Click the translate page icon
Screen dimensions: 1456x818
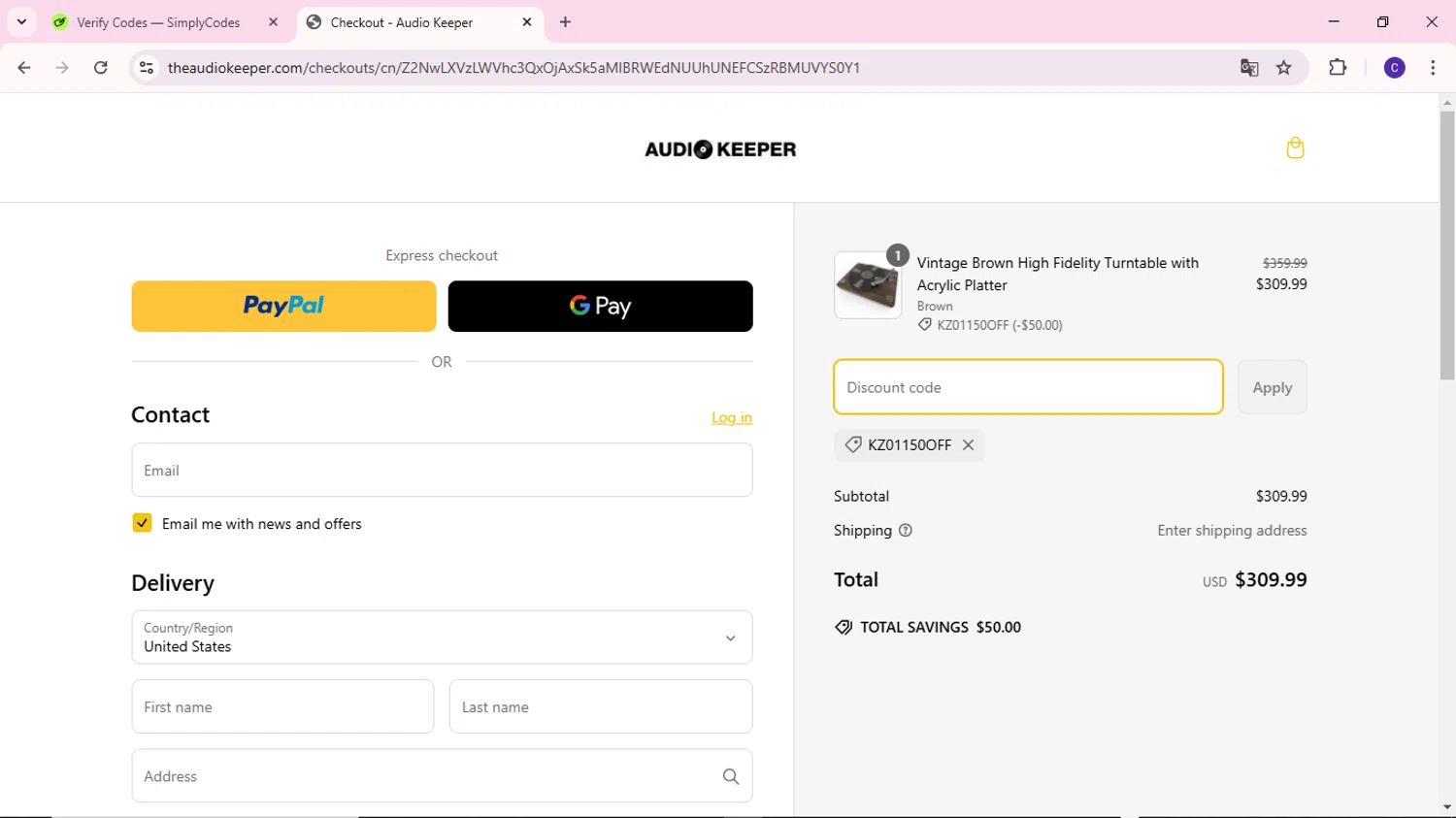[x=1249, y=68]
